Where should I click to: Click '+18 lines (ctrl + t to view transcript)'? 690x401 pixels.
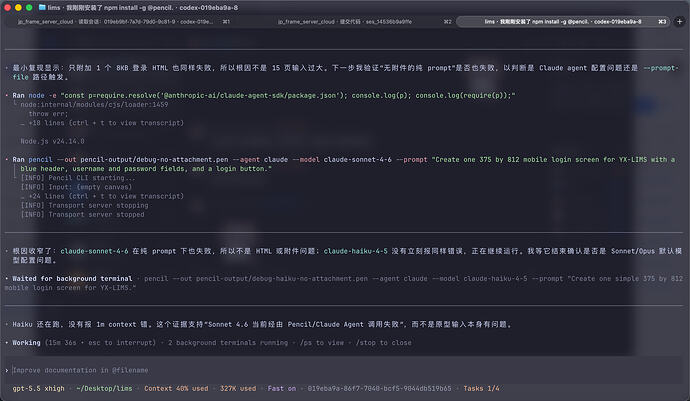[x=106, y=123]
